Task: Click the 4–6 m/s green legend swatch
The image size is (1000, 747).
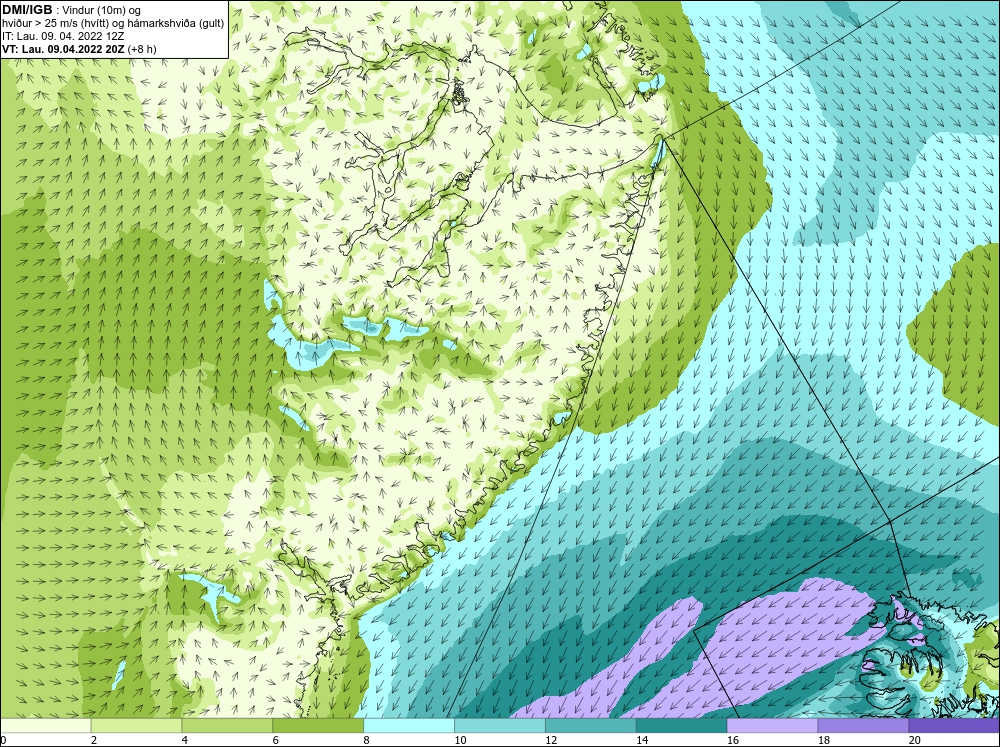Action: pyautogui.click(x=227, y=726)
